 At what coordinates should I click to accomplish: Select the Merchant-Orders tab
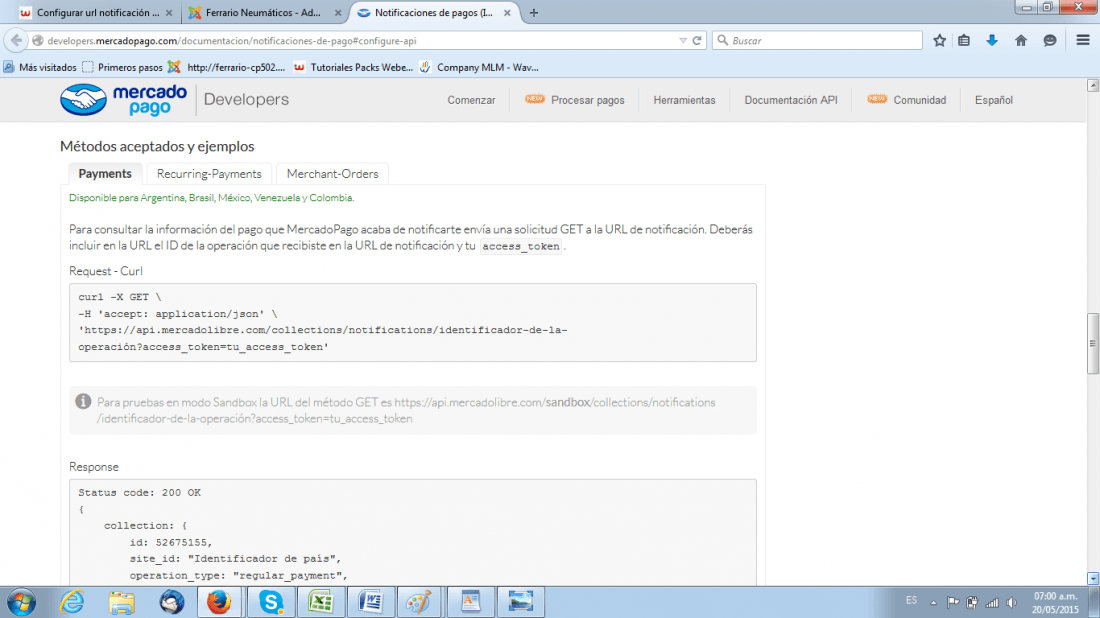[333, 173]
